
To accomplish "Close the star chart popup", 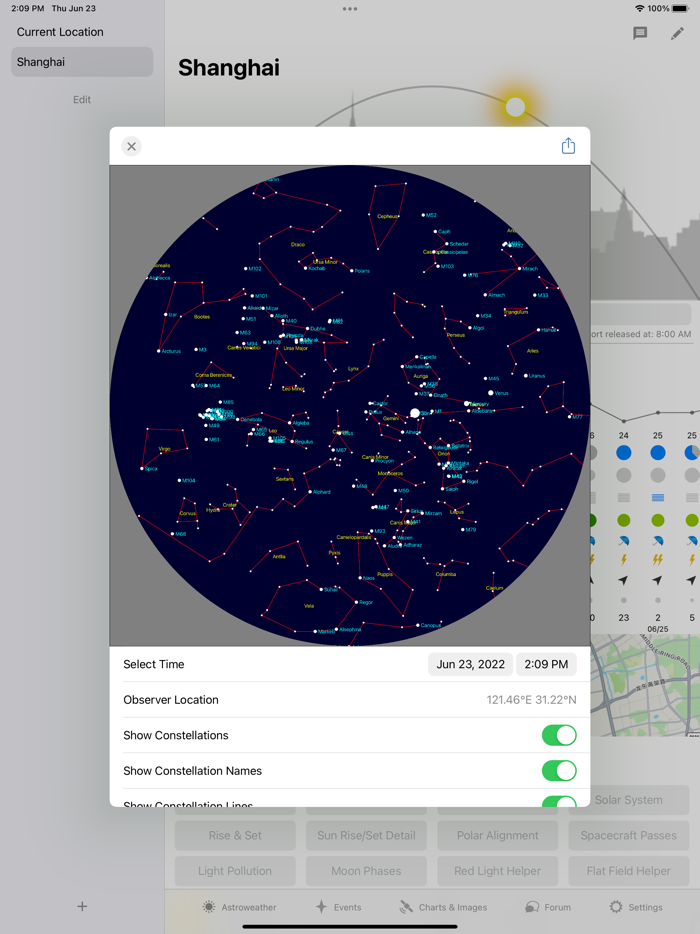I will [131, 146].
